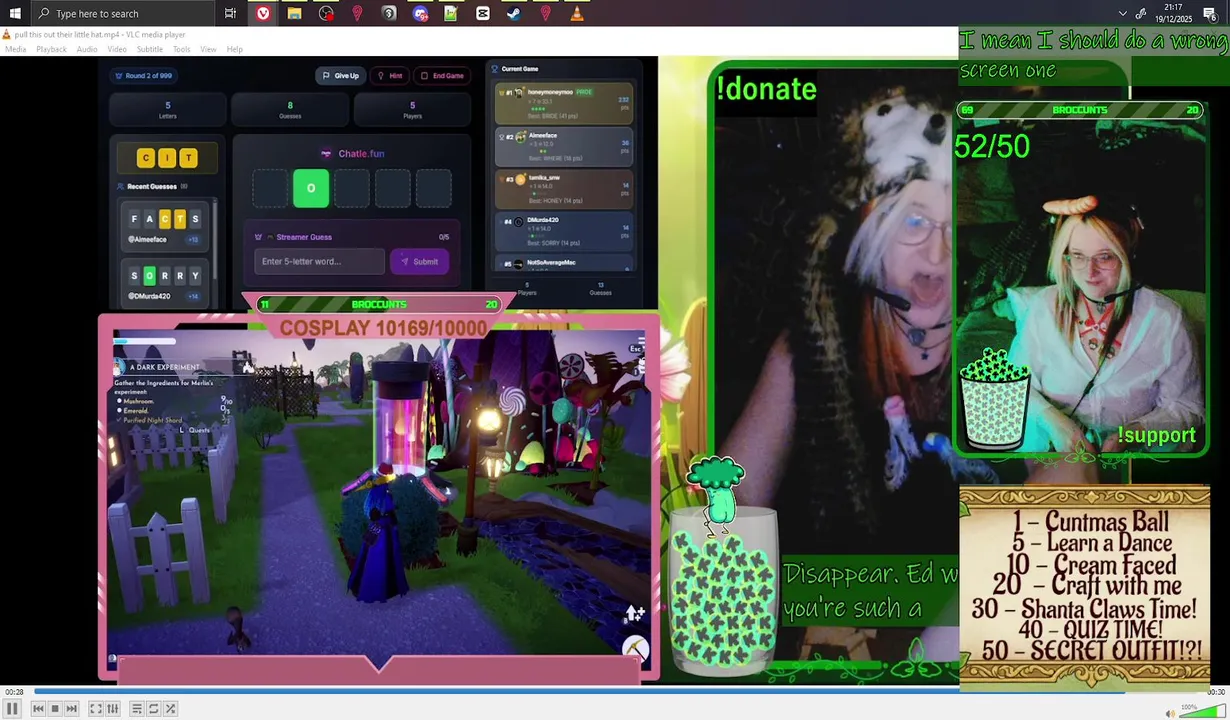Screen dimensions: 1230x720
Task: Open File Explorer from the taskbar
Action: tap(294, 13)
